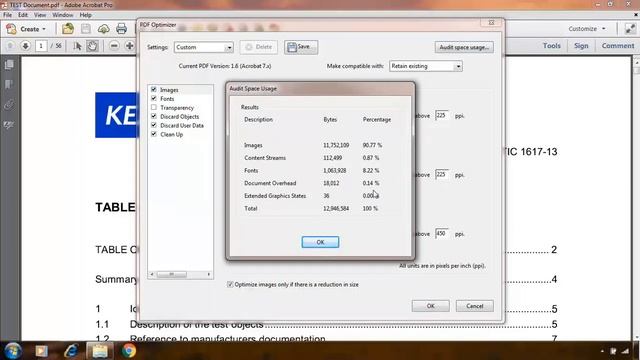Click the Save settings button
Screen dimensions: 640x360
click(301, 47)
